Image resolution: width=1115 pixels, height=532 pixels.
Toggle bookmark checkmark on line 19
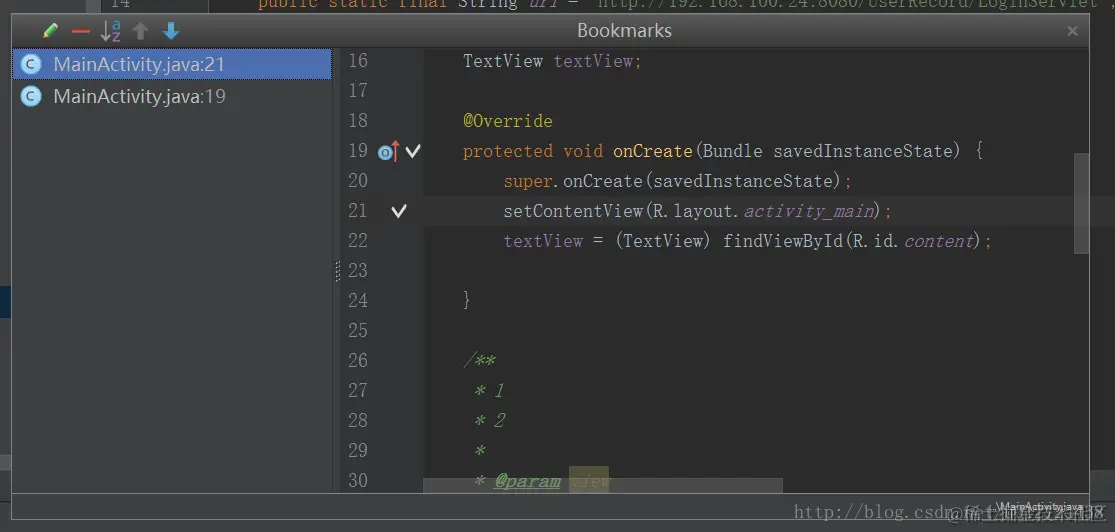coord(413,151)
